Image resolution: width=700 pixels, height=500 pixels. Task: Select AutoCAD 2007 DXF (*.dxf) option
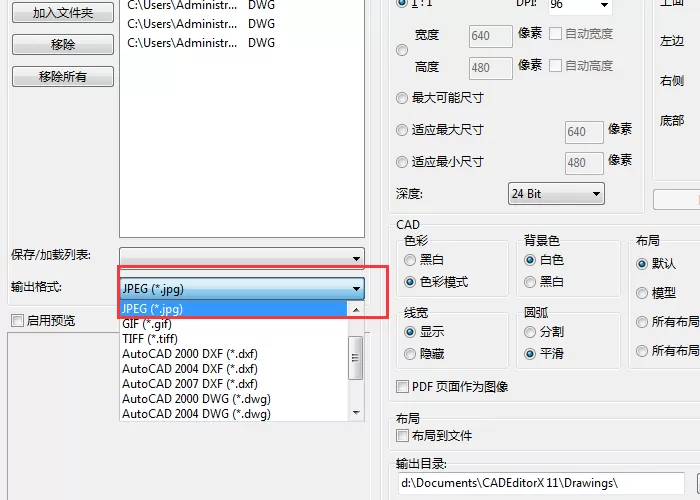click(190, 384)
